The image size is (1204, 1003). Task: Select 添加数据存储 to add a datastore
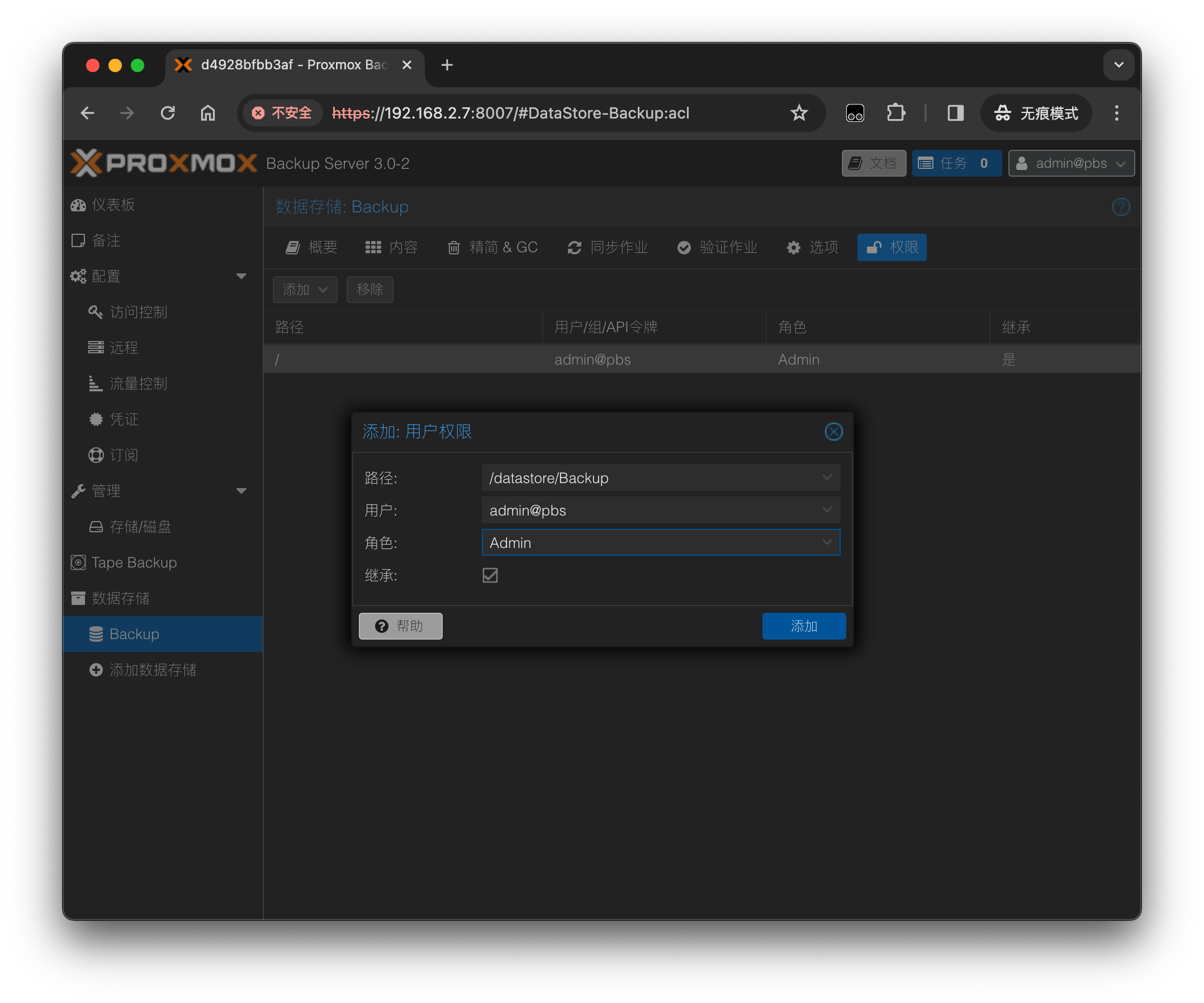pyautogui.click(x=153, y=669)
